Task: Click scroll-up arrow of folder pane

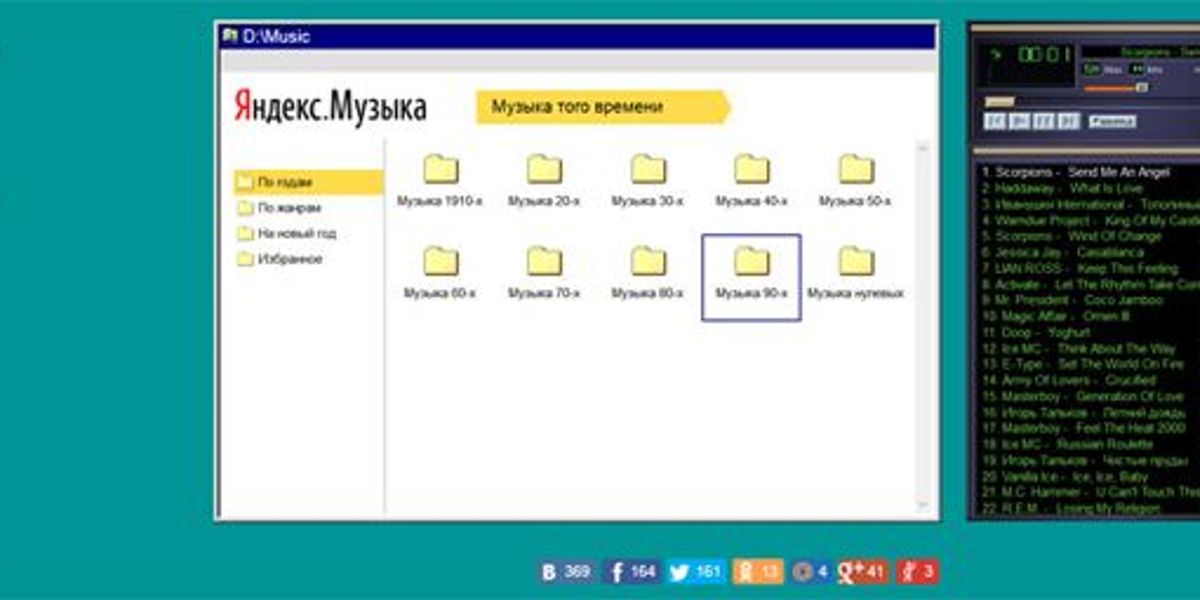Action: tap(922, 149)
